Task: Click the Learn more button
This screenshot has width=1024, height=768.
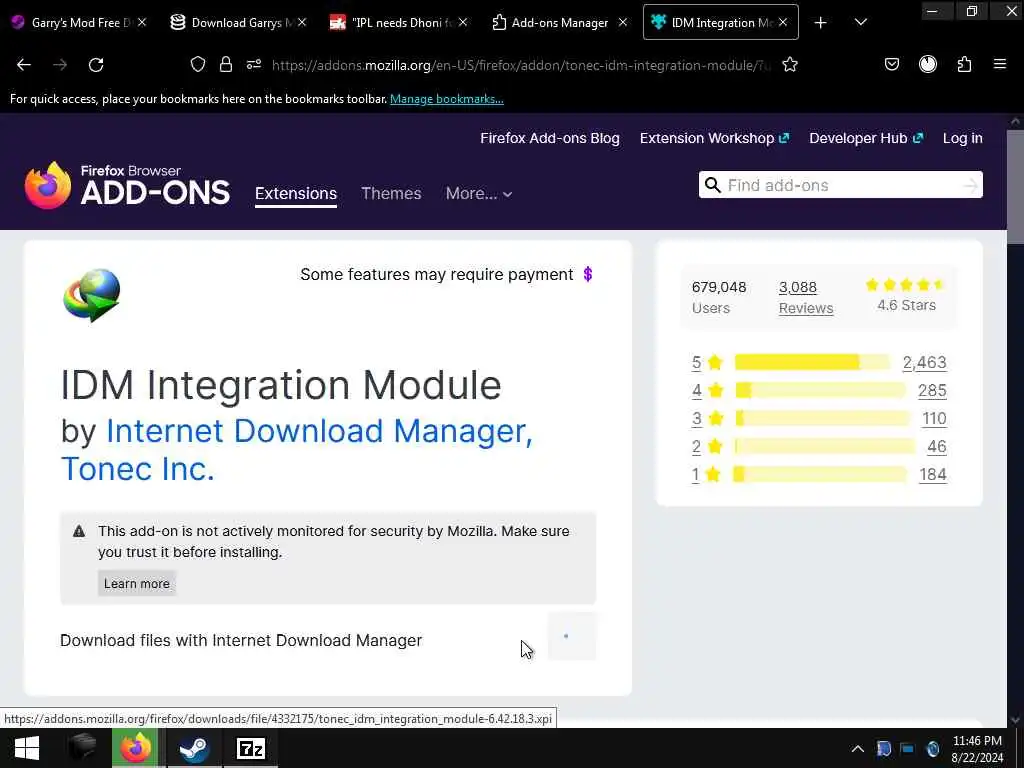Action: (136, 584)
